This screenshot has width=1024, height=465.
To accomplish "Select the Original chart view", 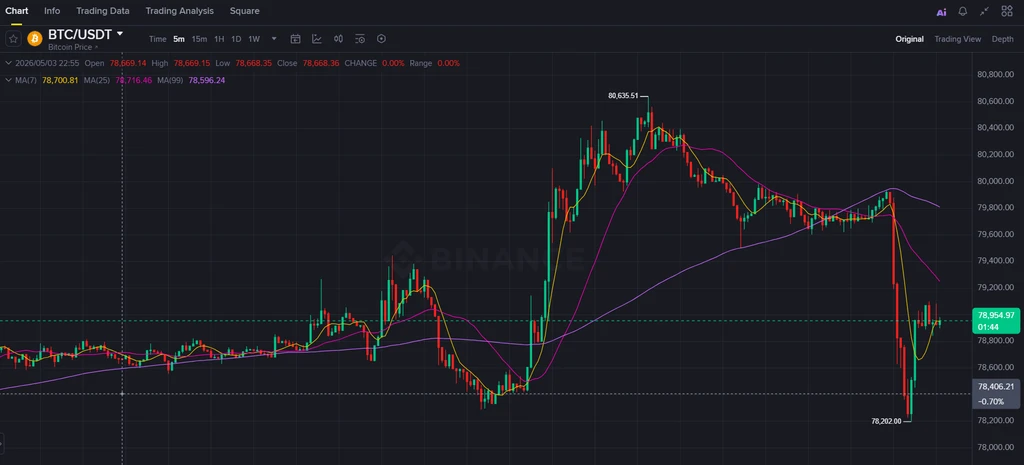I will pyautogui.click(x=909, y=39).
